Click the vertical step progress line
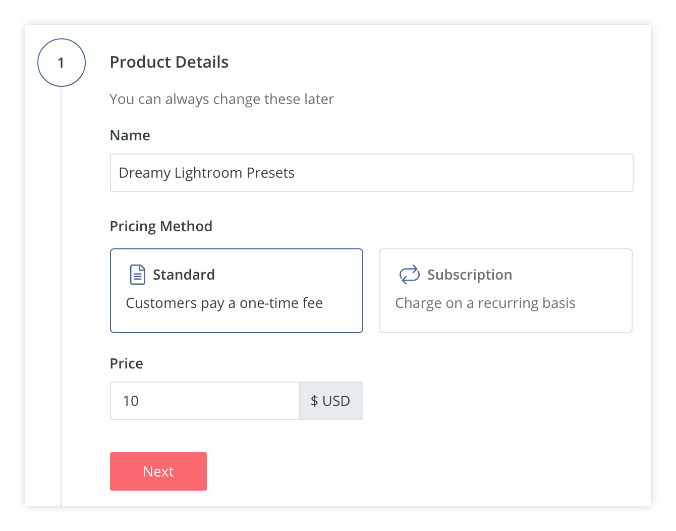 pyautogui.click(x=61, y=300)
